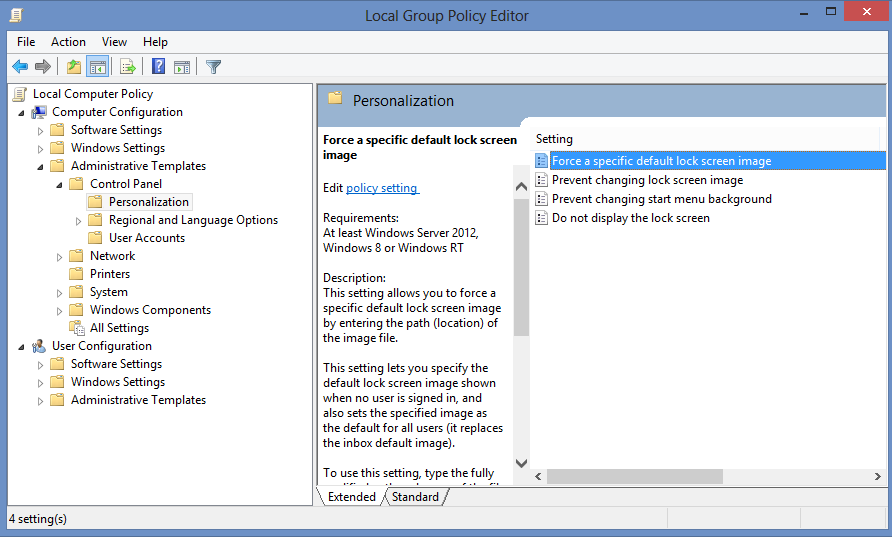Expand Regional and Language Options
Viewport: 892px width, 537px height.
point(79,220)
